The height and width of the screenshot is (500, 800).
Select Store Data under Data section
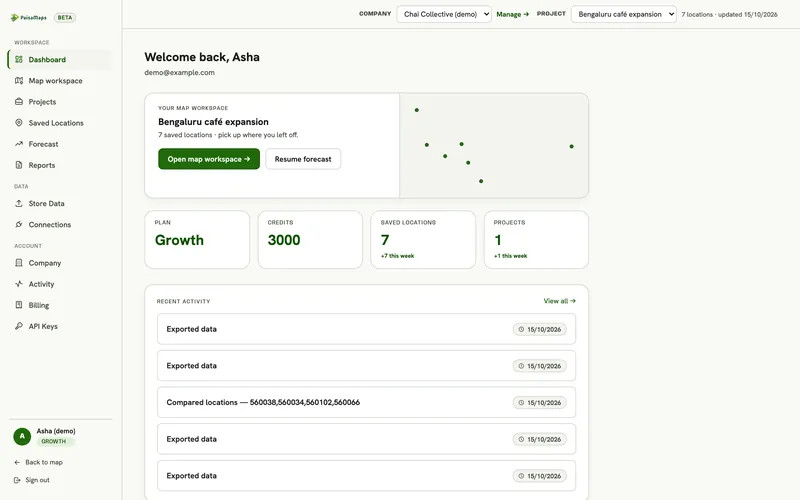pos(59,203)
